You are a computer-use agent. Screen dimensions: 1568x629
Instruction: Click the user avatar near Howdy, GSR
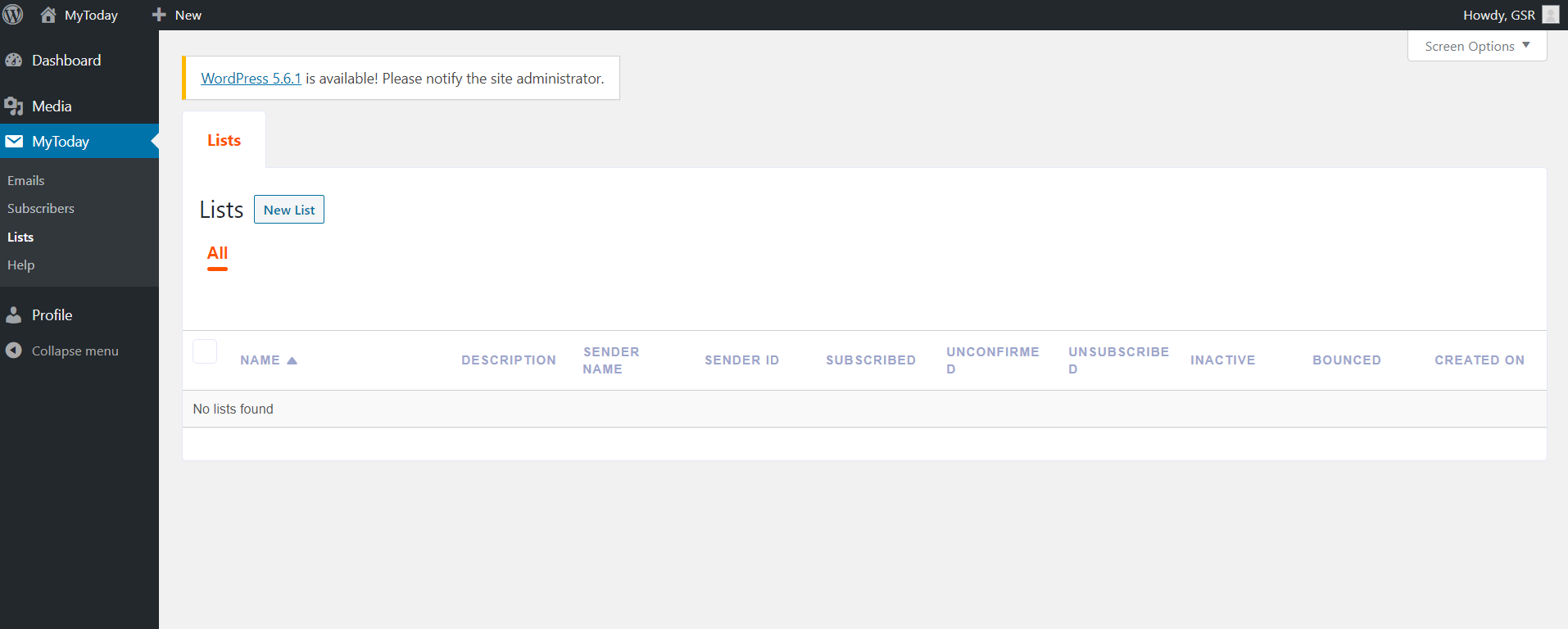pyautogui.click(x=1550, y=15)
